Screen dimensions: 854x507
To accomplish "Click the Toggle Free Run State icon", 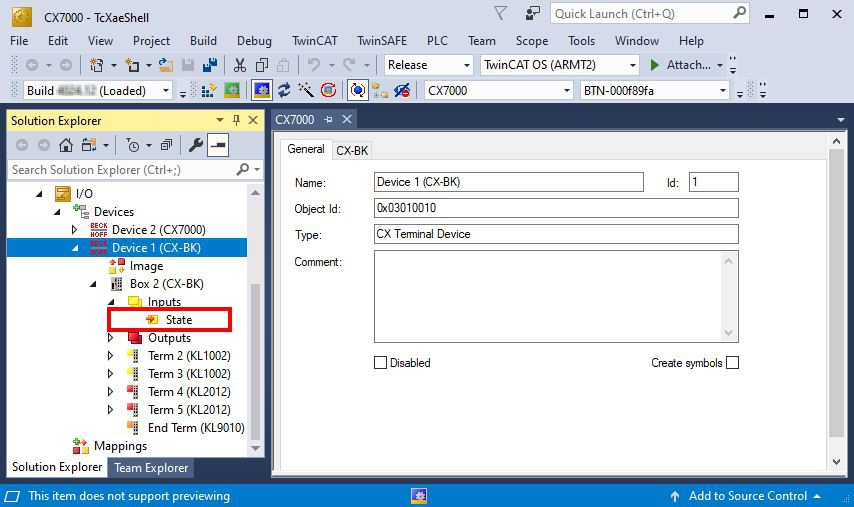I will click(x=328, y=90).
